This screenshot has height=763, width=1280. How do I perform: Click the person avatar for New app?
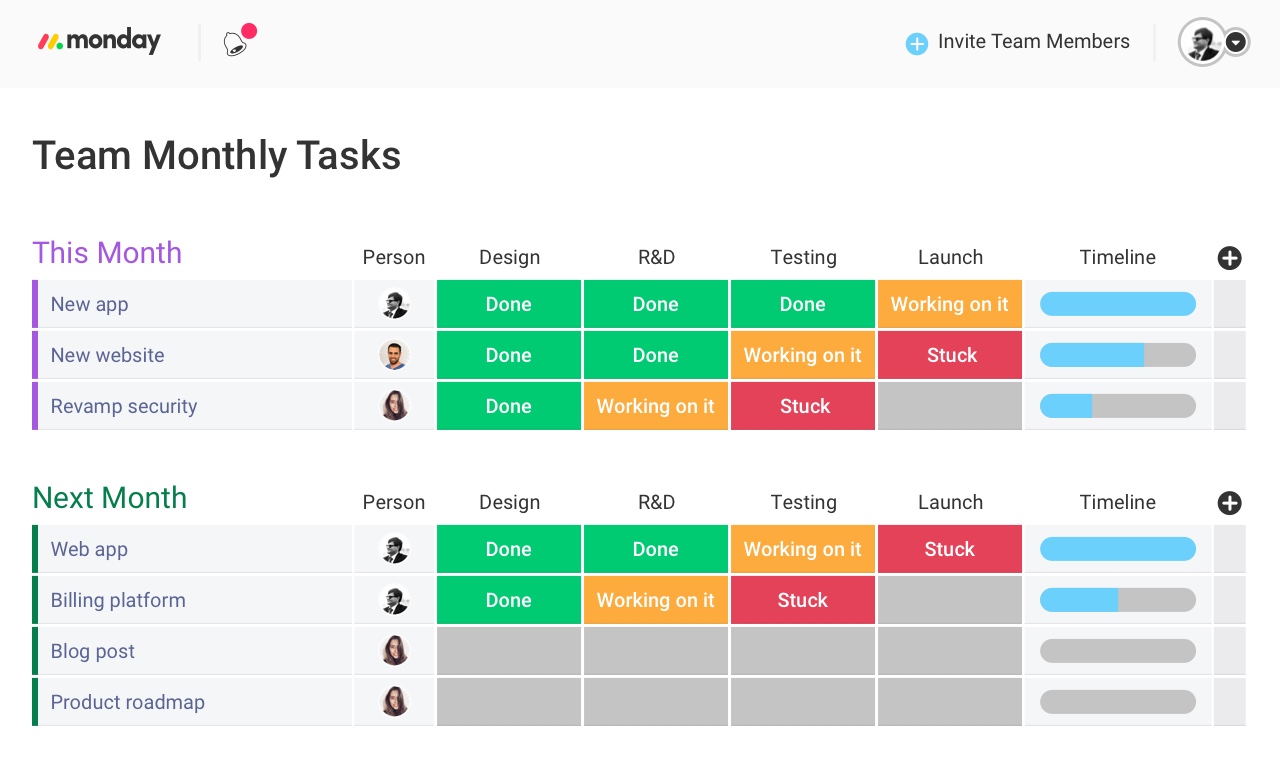394,304
